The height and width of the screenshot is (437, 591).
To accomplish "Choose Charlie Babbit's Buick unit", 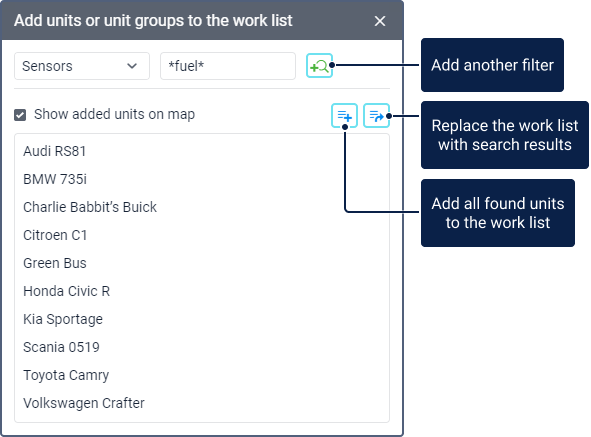I will click(x=90, y=207).
